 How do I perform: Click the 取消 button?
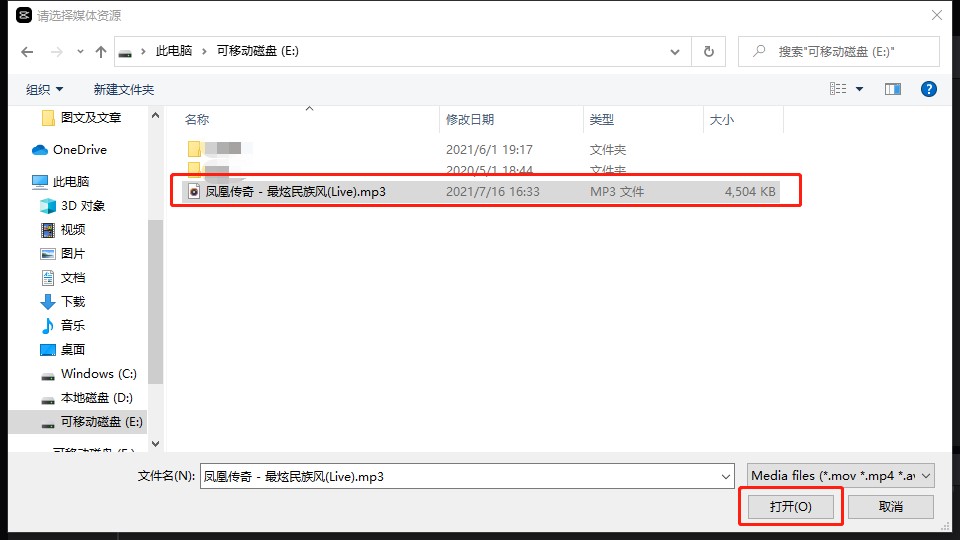(891, 506)
